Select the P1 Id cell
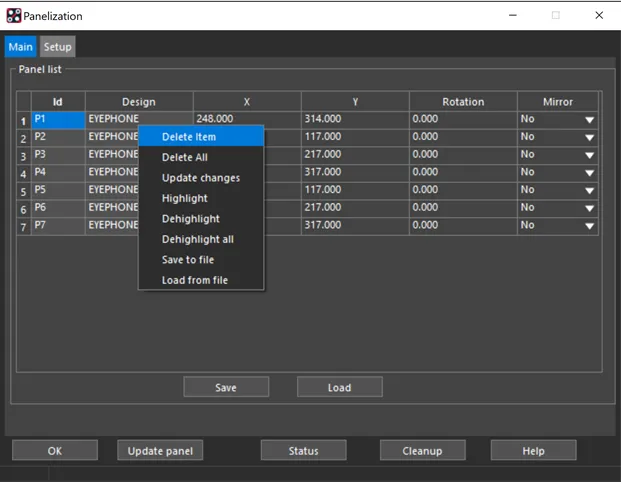 coord(58,120)
